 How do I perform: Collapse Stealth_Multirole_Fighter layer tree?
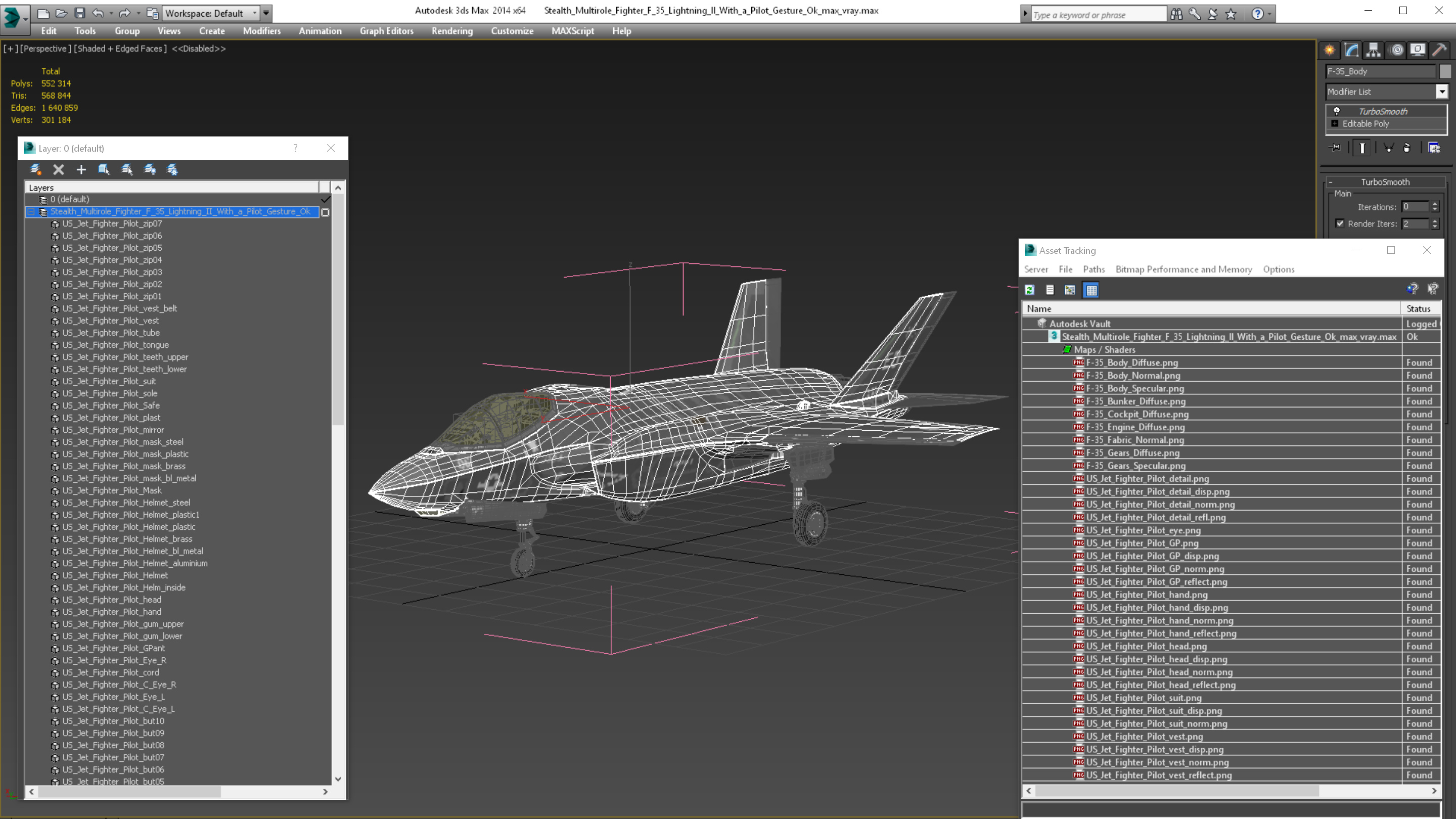[x=32, y=211]
